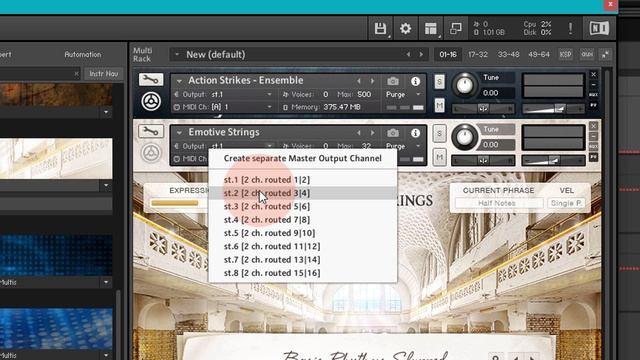
Task: Show Emotive Strings info icon
Action: pos(415,133)
